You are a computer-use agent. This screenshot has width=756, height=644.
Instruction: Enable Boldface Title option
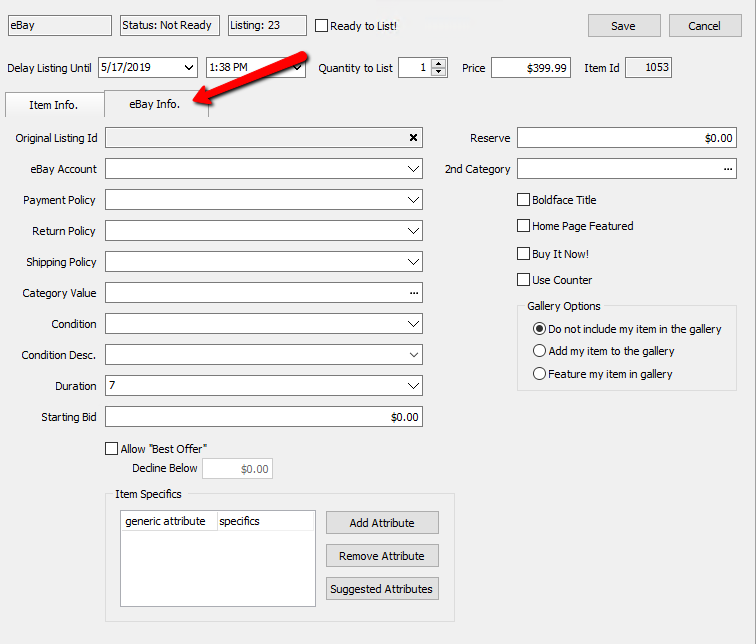[x=523, y=200]
